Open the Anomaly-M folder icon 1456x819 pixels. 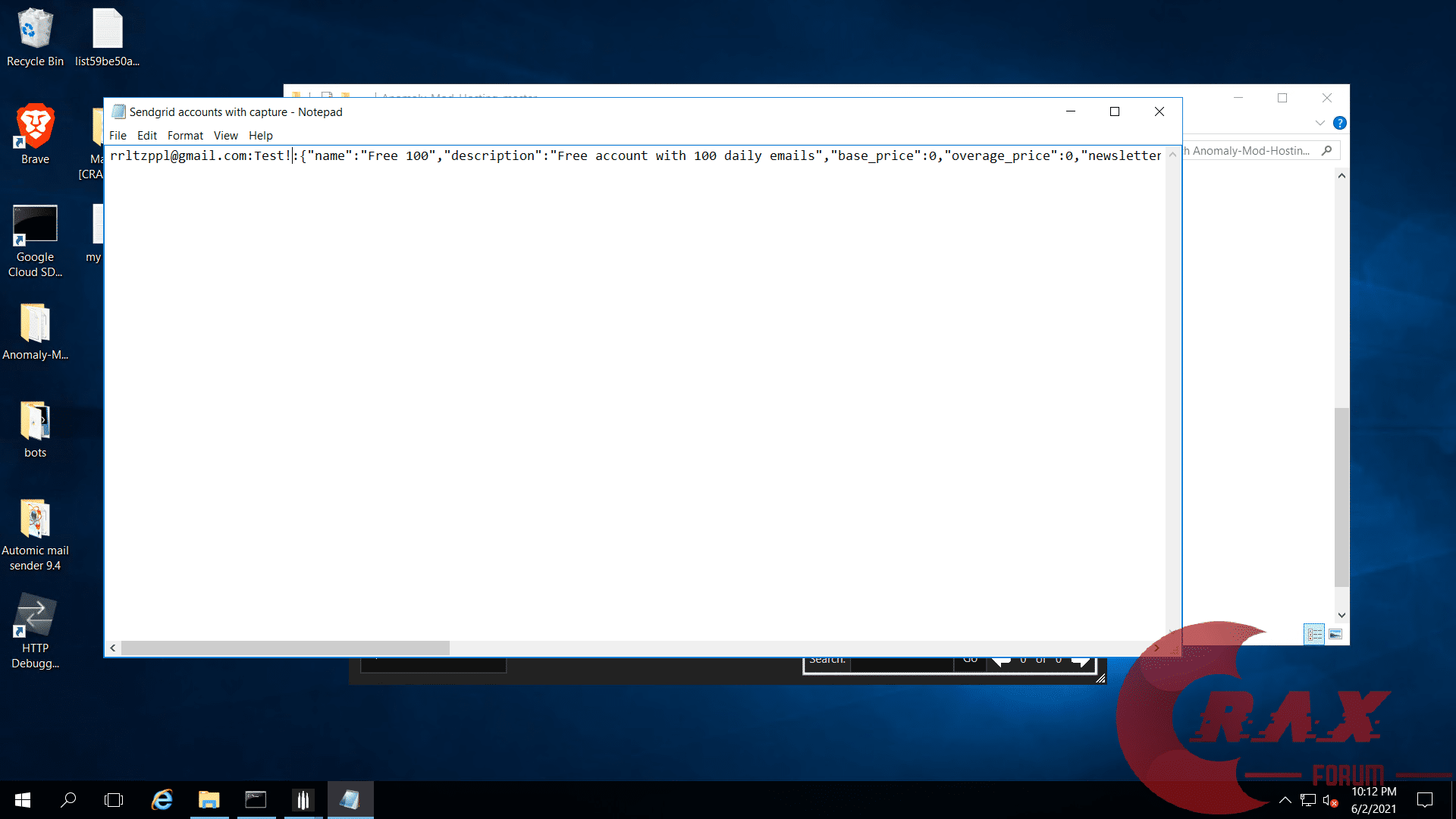[35, 325]
